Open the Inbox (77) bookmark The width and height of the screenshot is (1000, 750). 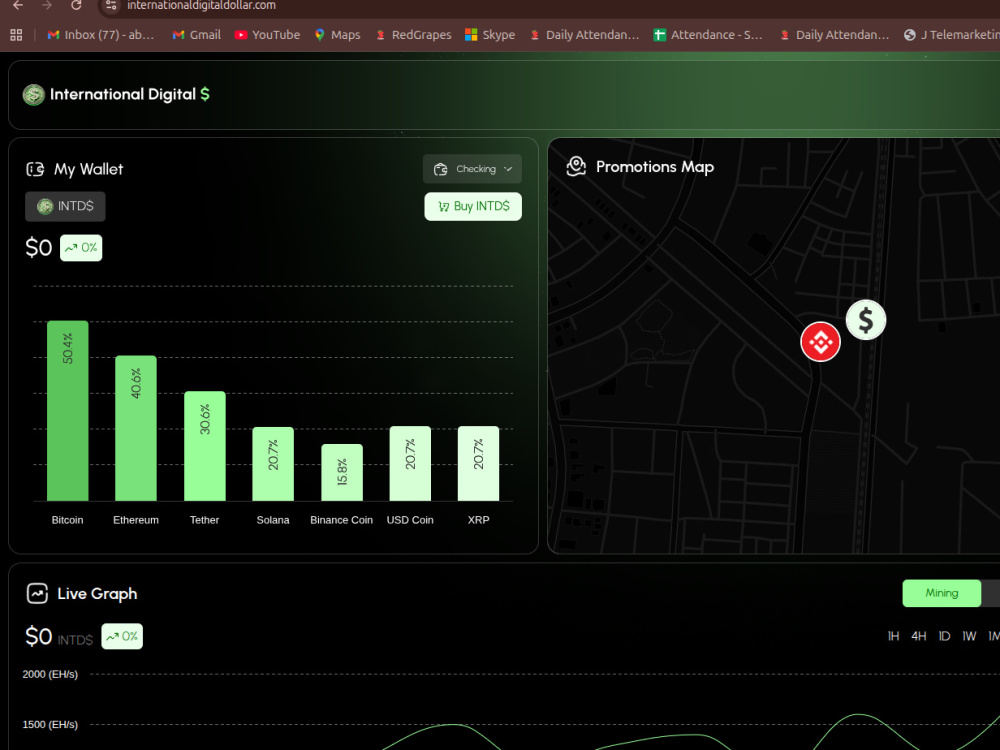[x=101, y=35]
